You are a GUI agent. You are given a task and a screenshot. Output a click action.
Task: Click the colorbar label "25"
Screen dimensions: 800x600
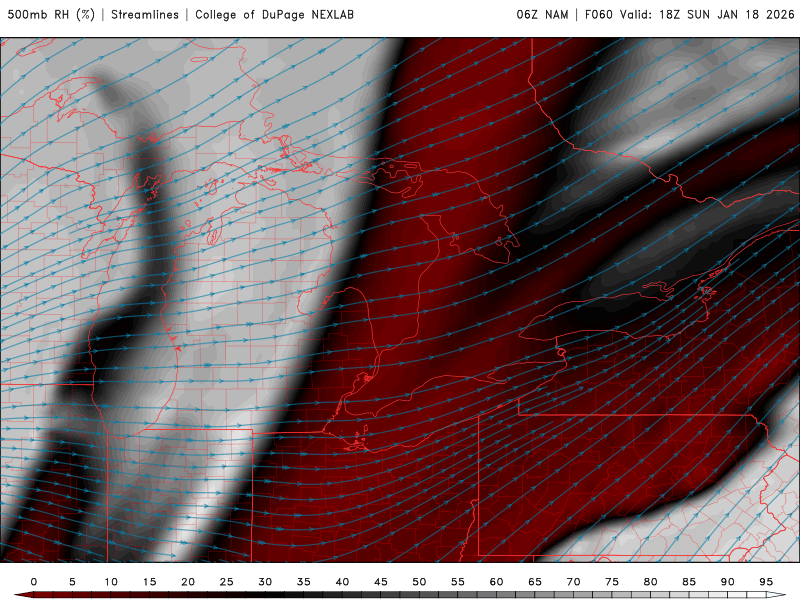pyautogui.click(x=227, y=582)
